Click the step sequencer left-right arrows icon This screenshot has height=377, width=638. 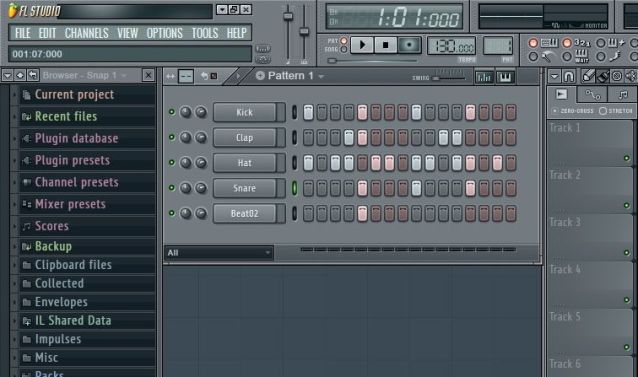pos(170,76)
